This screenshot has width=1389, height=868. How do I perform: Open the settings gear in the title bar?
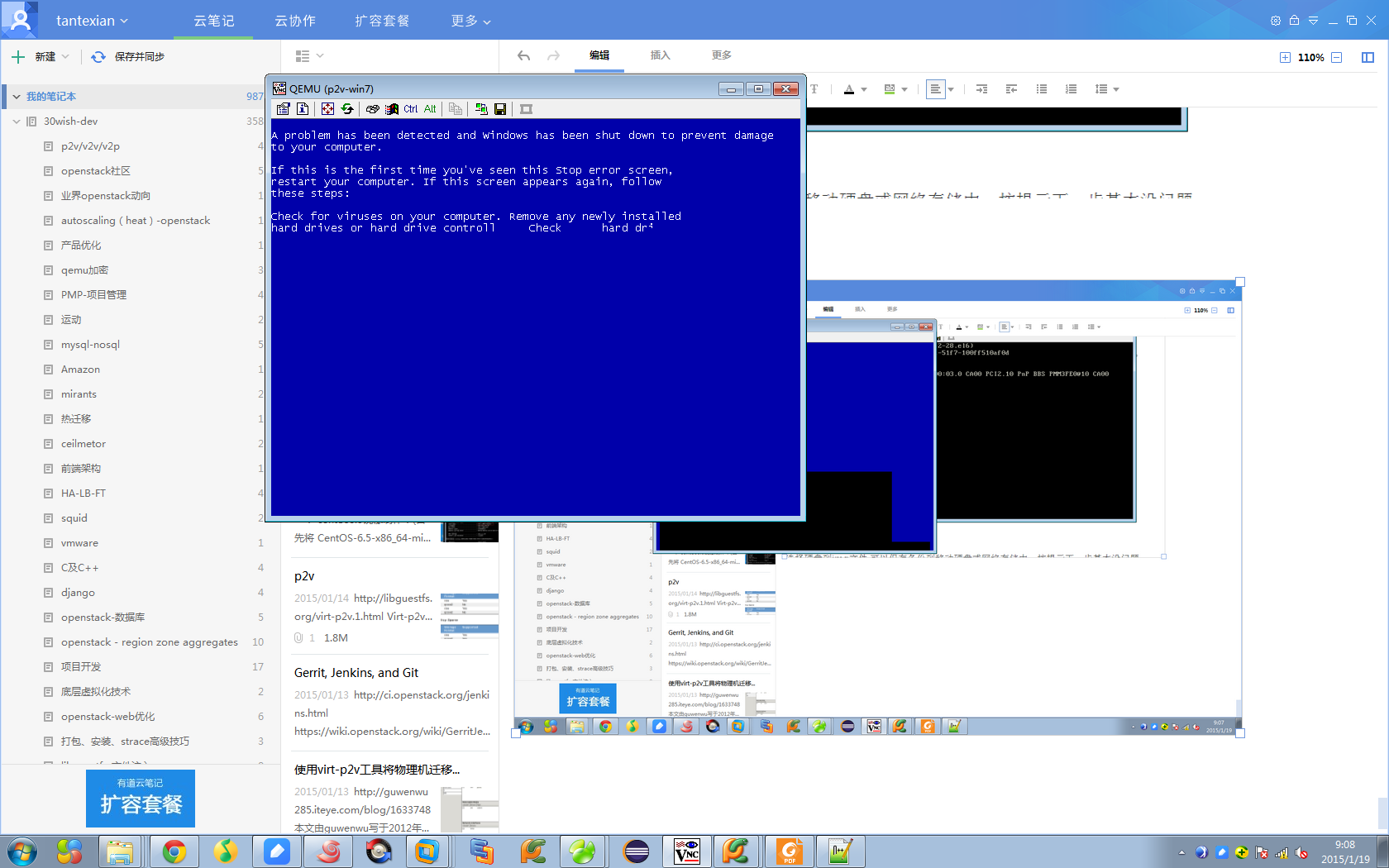click(x=1276, y=21)
